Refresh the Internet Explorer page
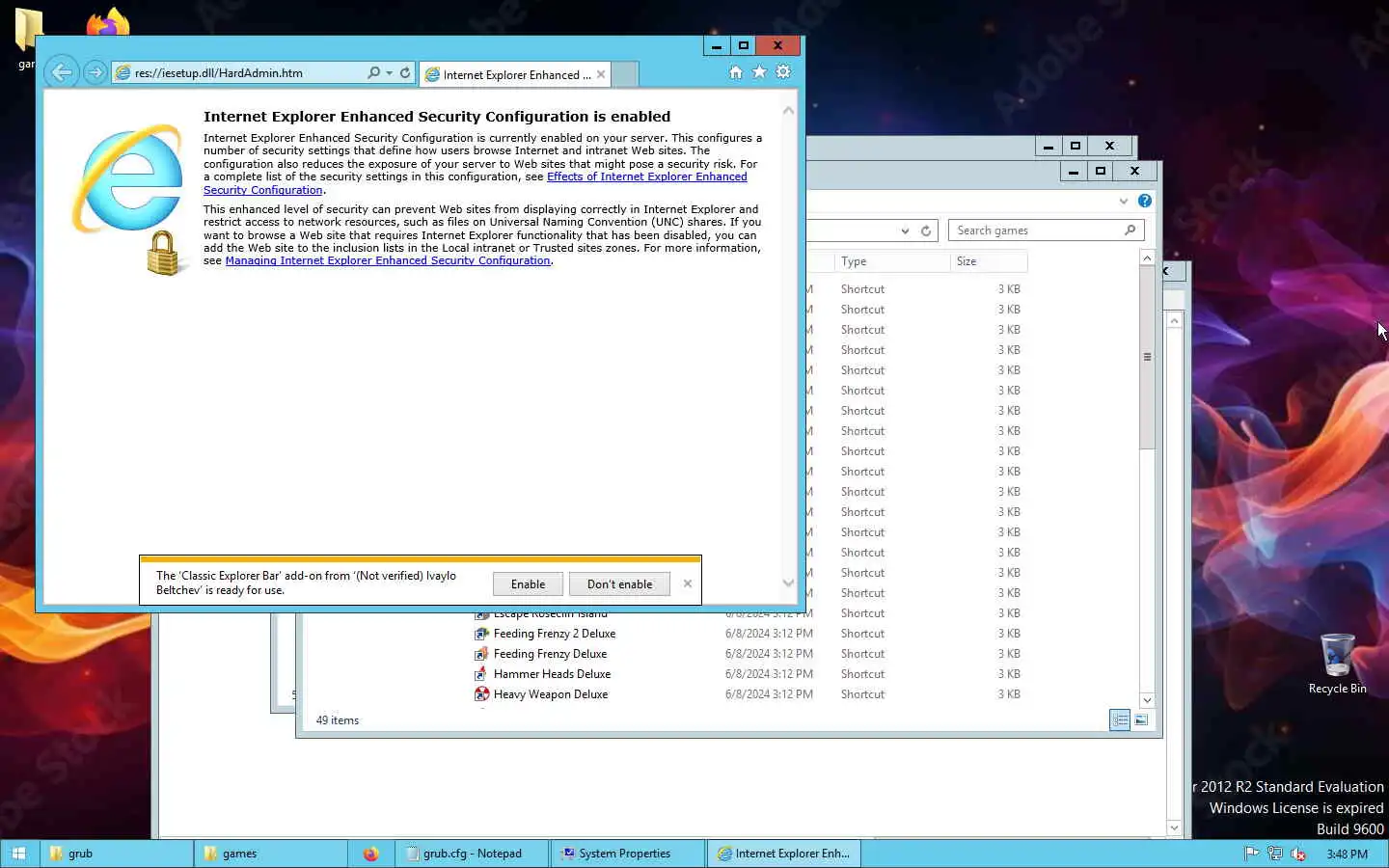Screen dimensions: 1389x868 tap(405, 72)
